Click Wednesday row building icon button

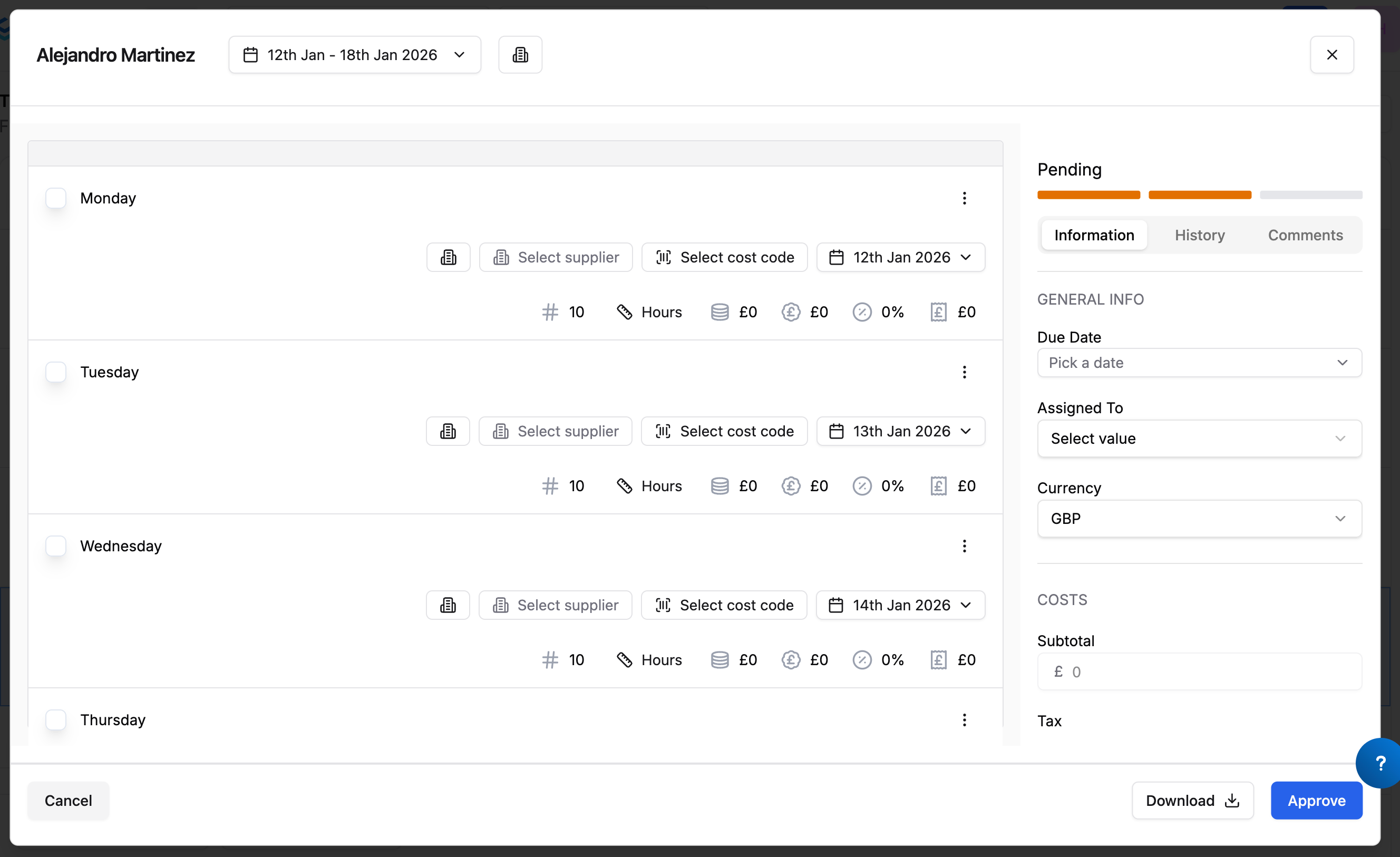coord(448,605)
